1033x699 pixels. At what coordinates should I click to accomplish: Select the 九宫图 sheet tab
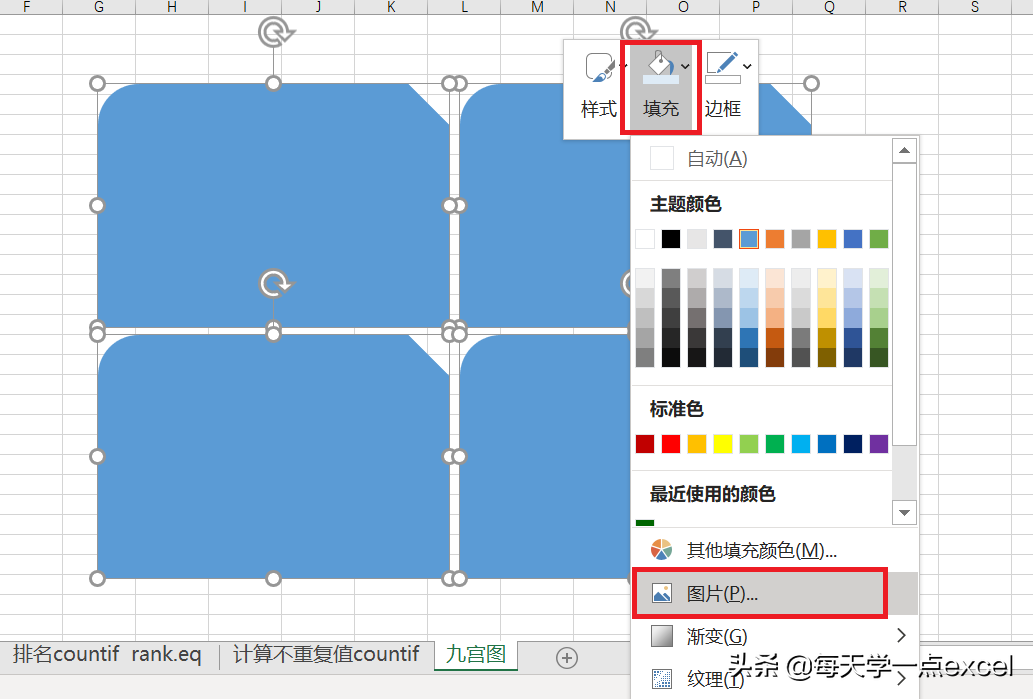[x=476, y=654]
